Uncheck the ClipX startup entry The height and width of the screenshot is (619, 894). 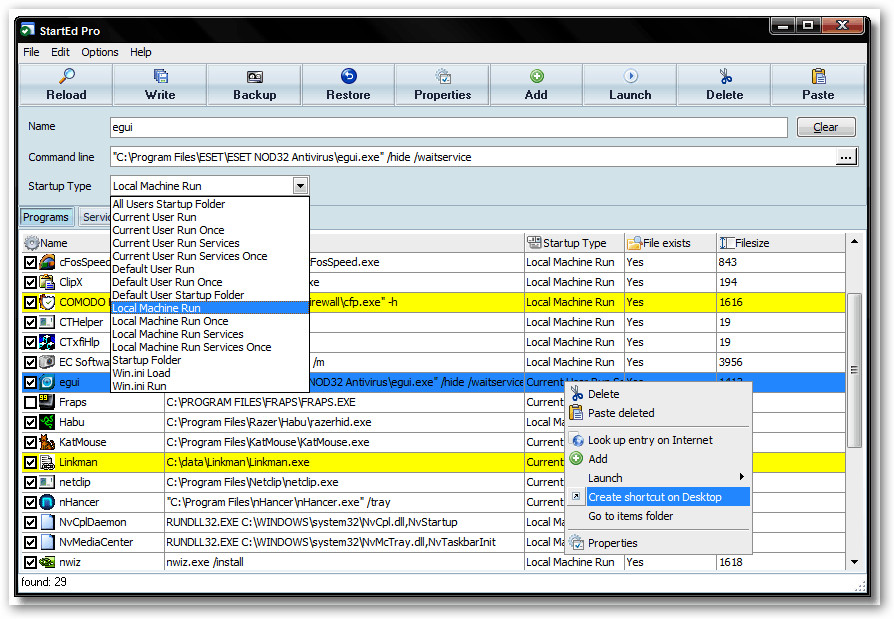coord(31,282)
